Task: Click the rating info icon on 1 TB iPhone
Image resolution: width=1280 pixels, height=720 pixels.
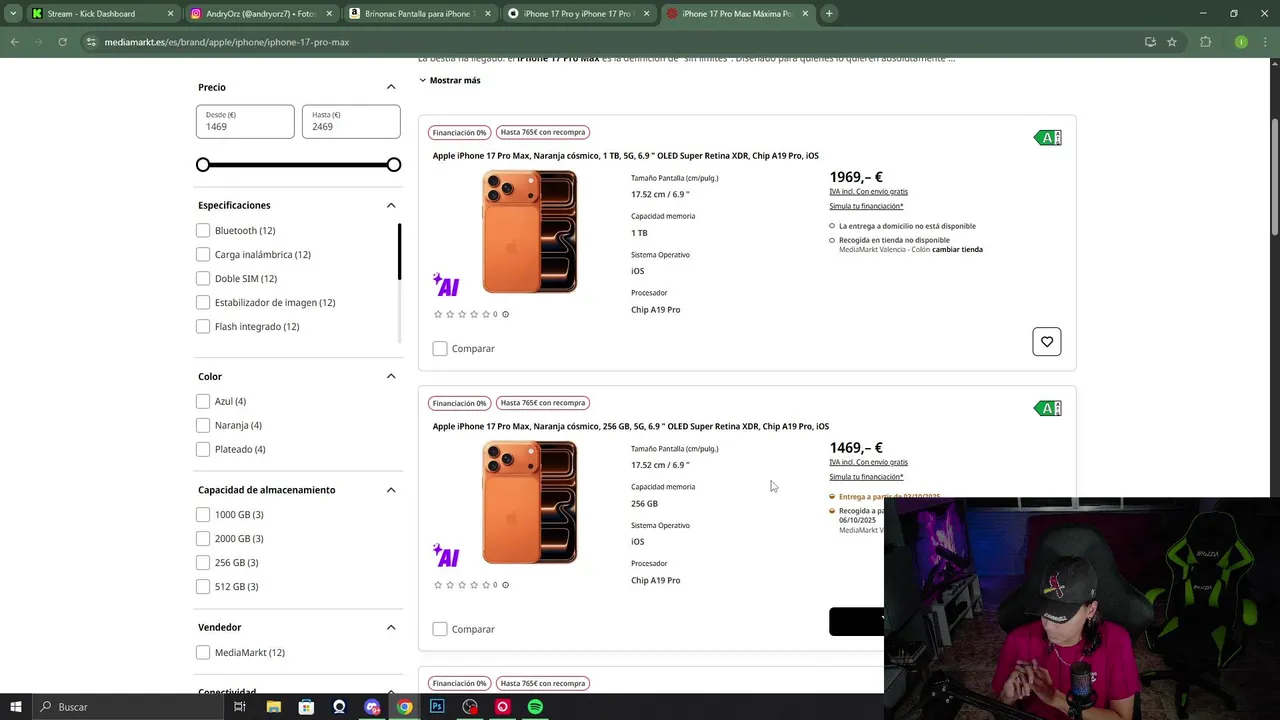Action: 505,314
